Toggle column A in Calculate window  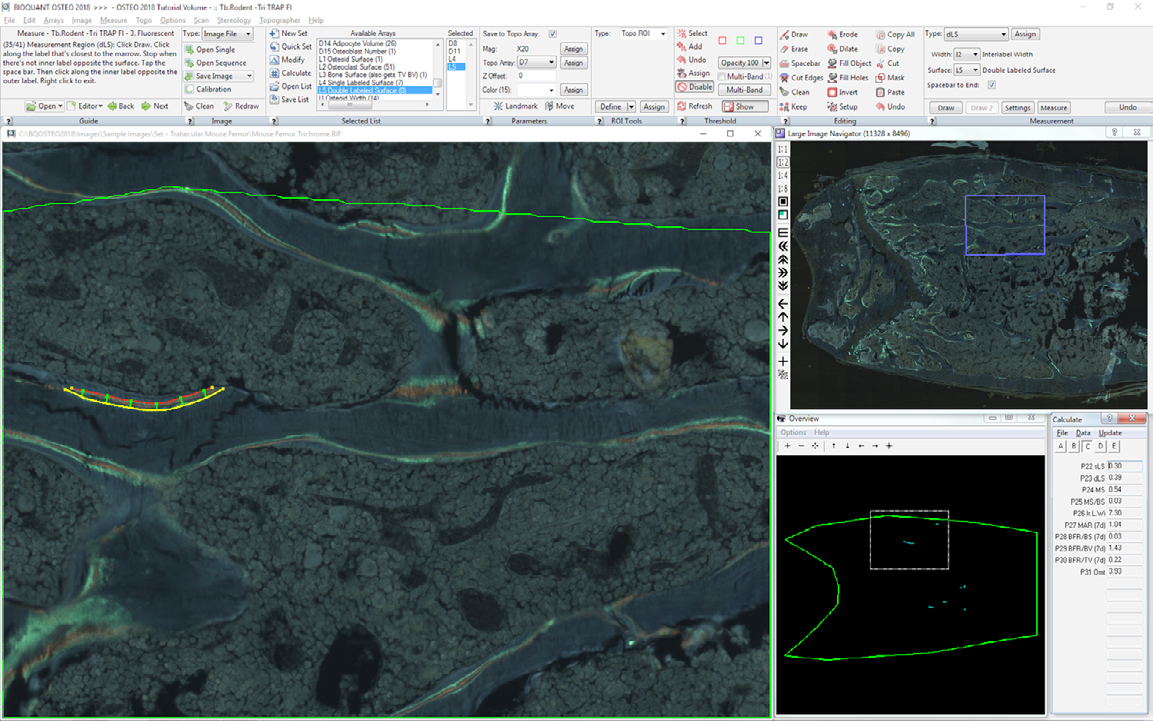pyautogui.click(x=1061, y=446)
